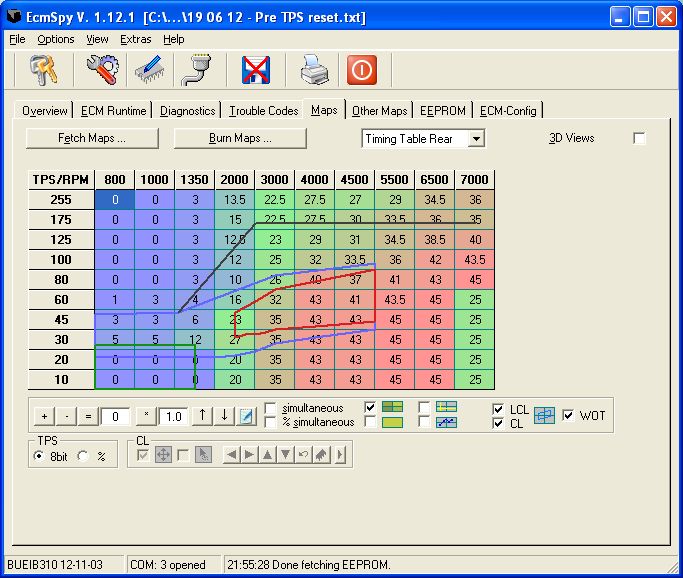The width and height of the screenshot is (683, 578).
Task: Click the printer icon
Action: pyautogui.click(x=315, y=70)
